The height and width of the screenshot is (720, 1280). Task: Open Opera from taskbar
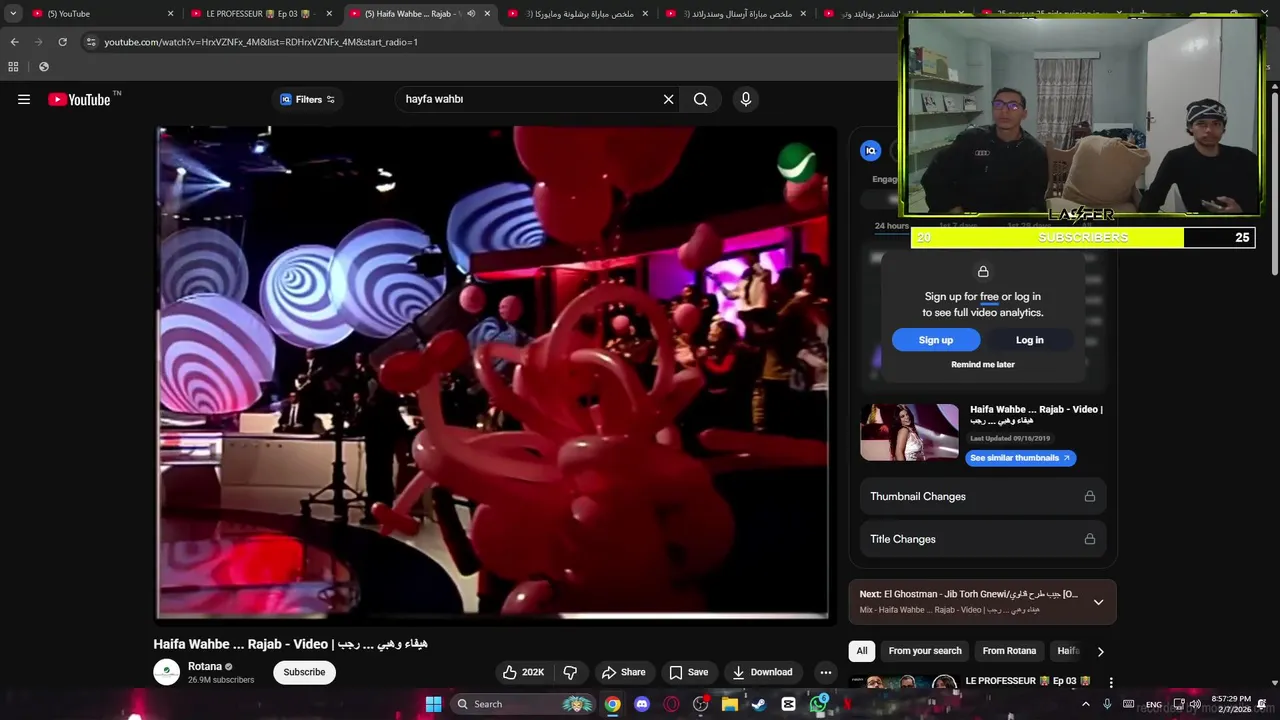point(671,704)
